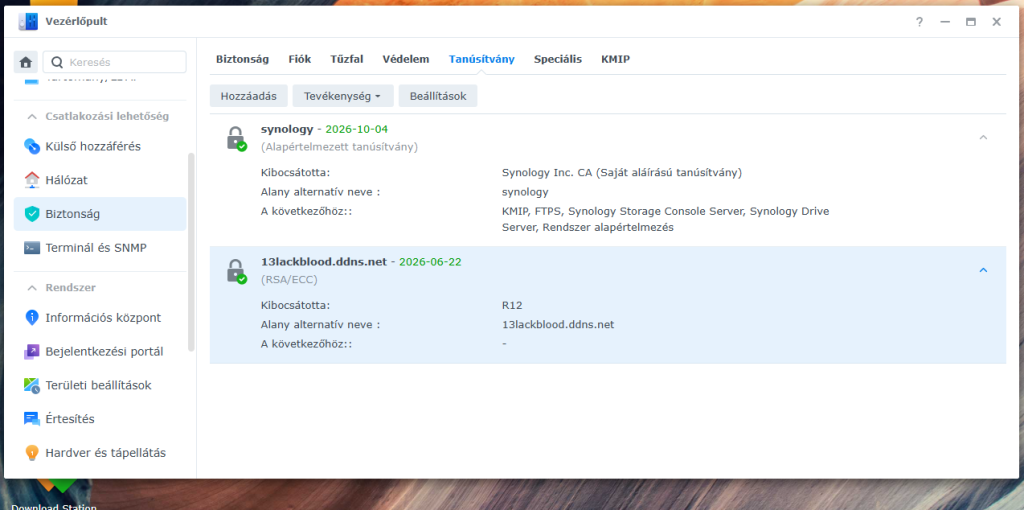
Task: Switch to the Védelem tab
Action: (406, 59)
